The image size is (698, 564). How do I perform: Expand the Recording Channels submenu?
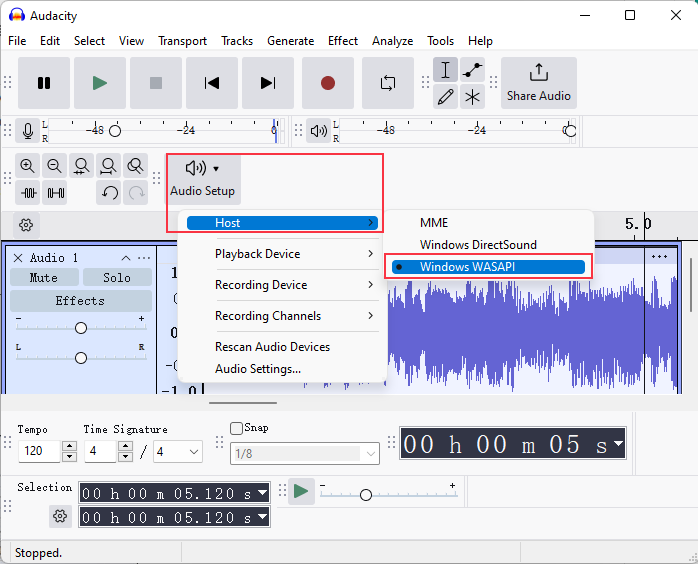point(282,316)
